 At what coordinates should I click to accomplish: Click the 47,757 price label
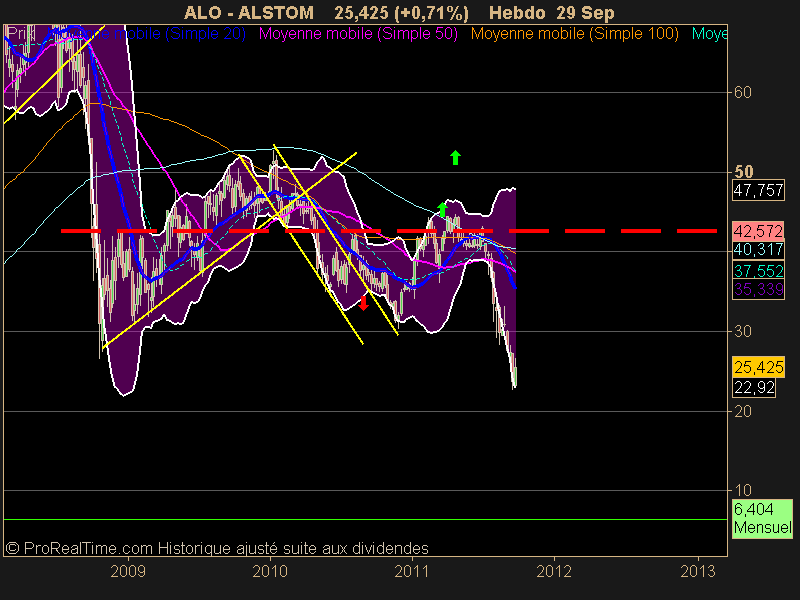click(758, 190)
